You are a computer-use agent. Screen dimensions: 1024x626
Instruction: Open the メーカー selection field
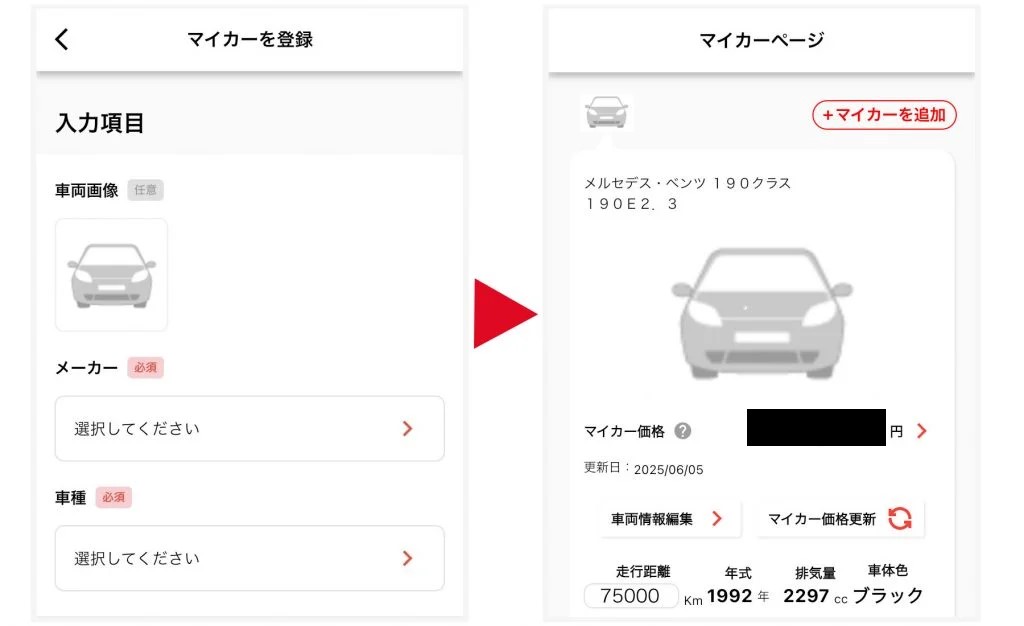point(249,428)
